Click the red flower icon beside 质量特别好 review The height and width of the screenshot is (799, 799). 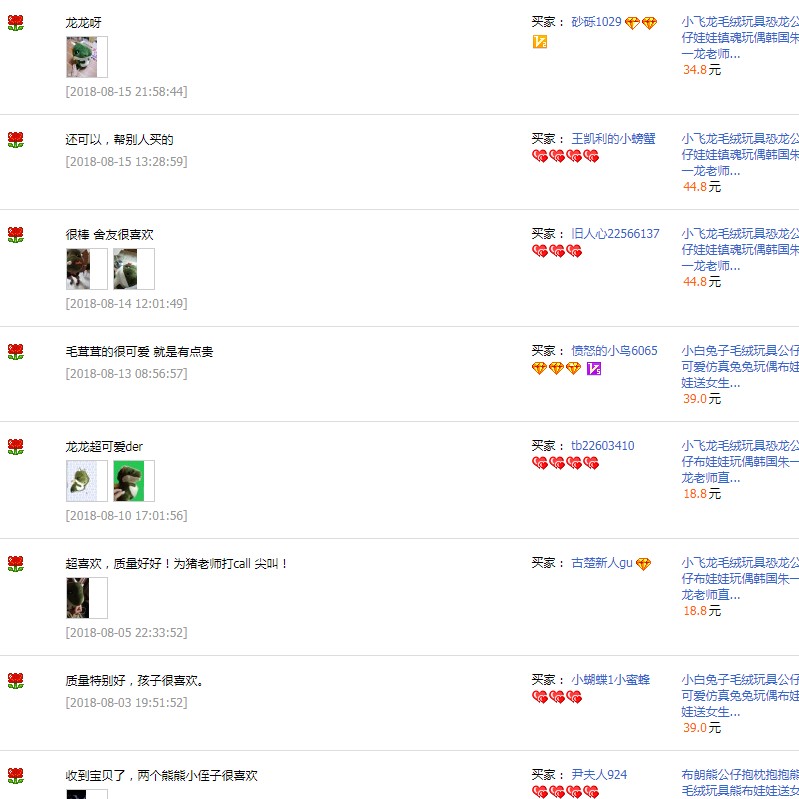16,681
